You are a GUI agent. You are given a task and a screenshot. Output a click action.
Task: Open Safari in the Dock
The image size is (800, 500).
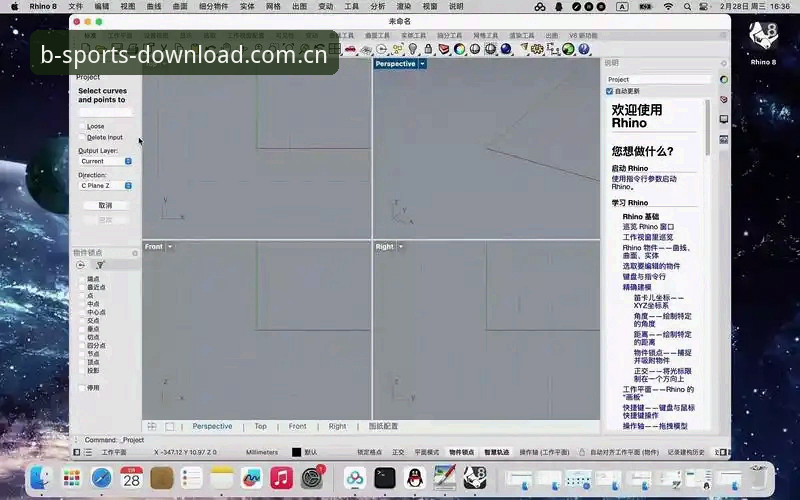point(101,478)
